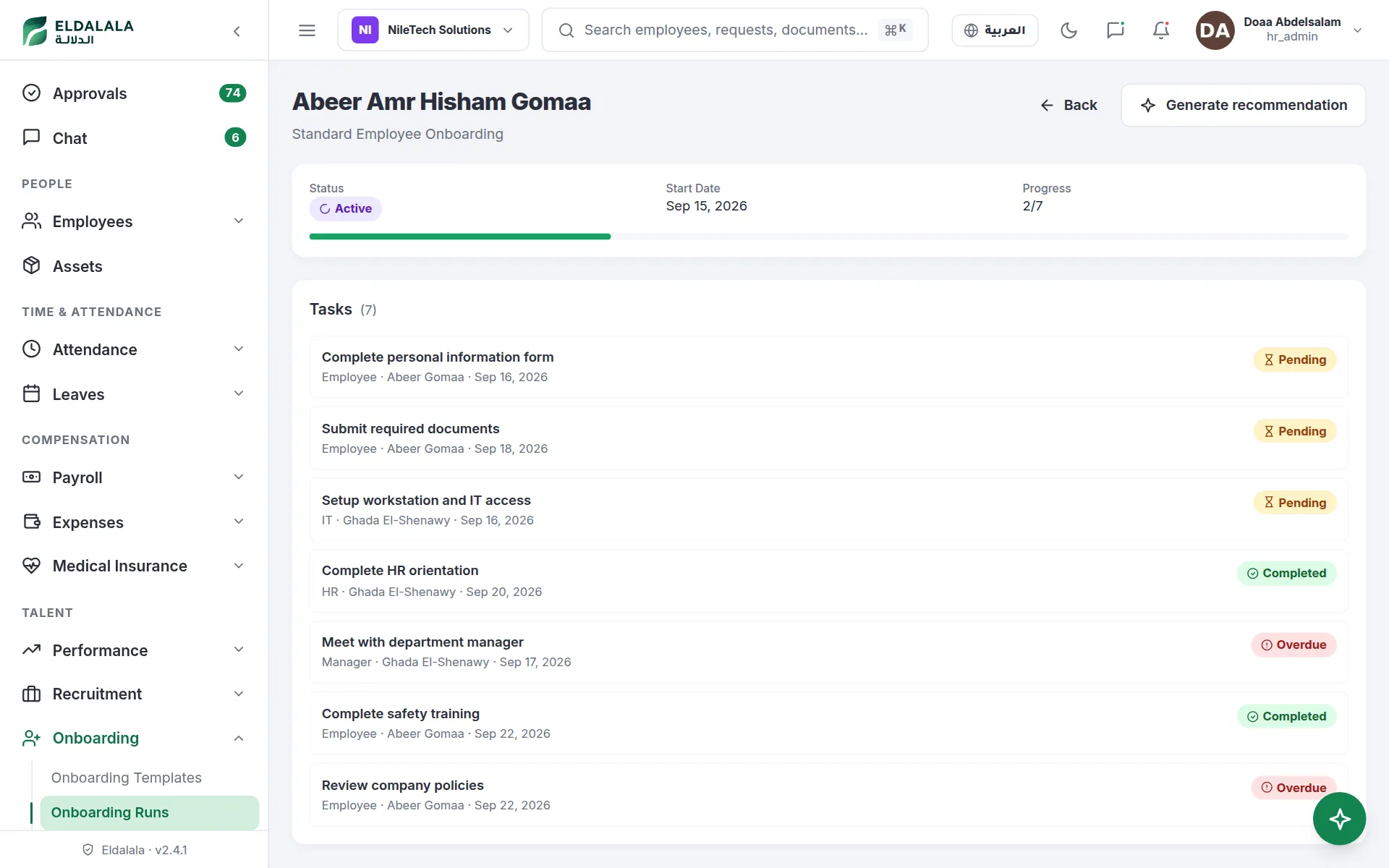
Task: Open the chat messages icon in header
Action: 1115,30
